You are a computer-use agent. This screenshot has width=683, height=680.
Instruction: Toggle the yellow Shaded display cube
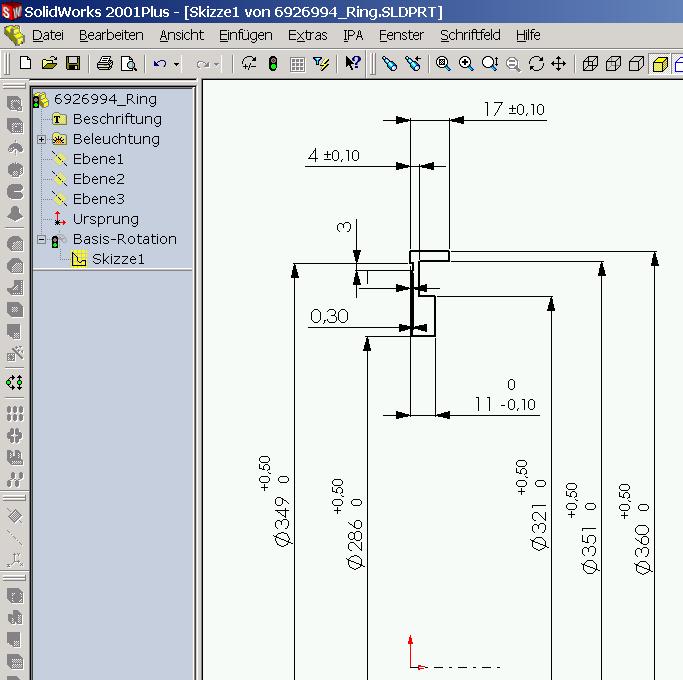(659, 64)
